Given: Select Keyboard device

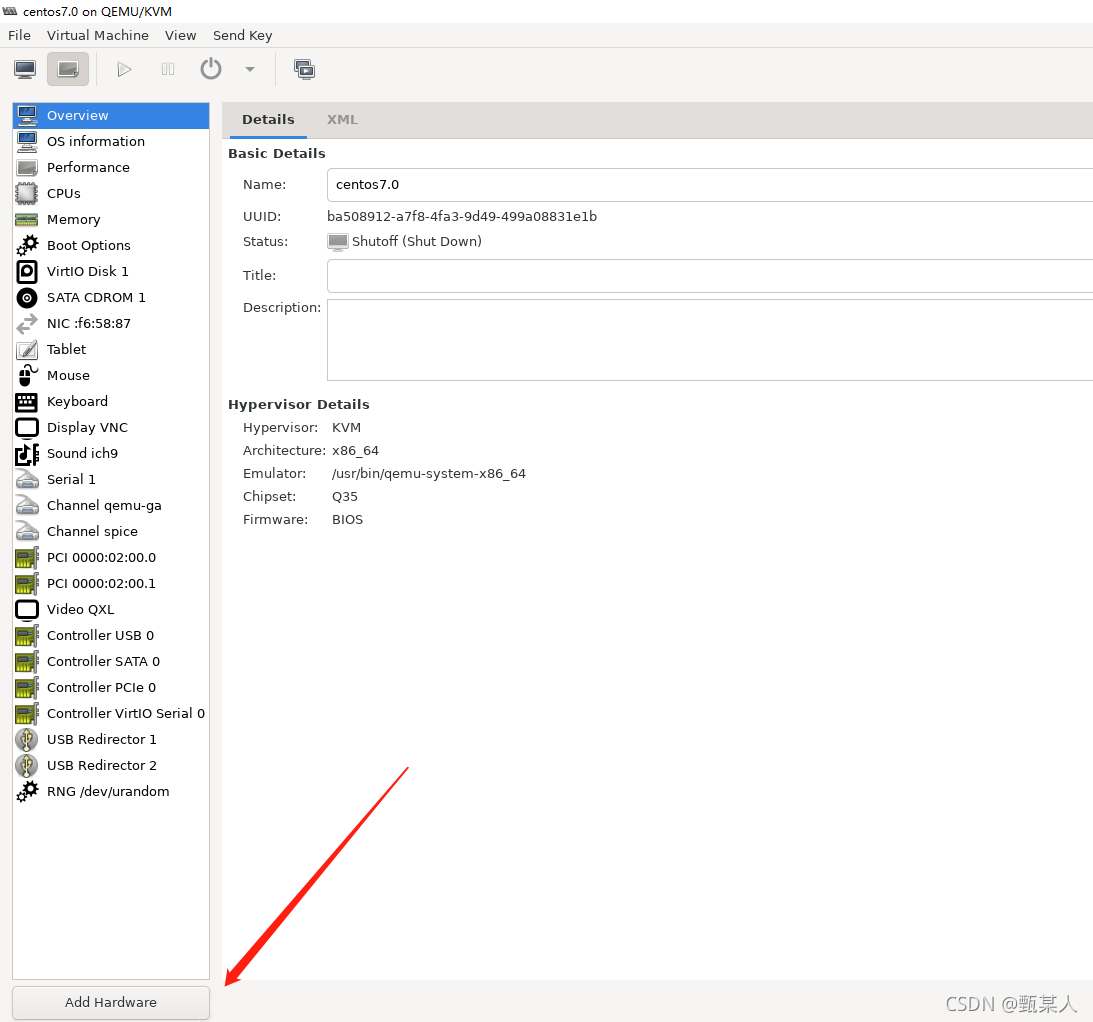Looking at the screenshot, I should pyautogui.click(x=111, y=402).
